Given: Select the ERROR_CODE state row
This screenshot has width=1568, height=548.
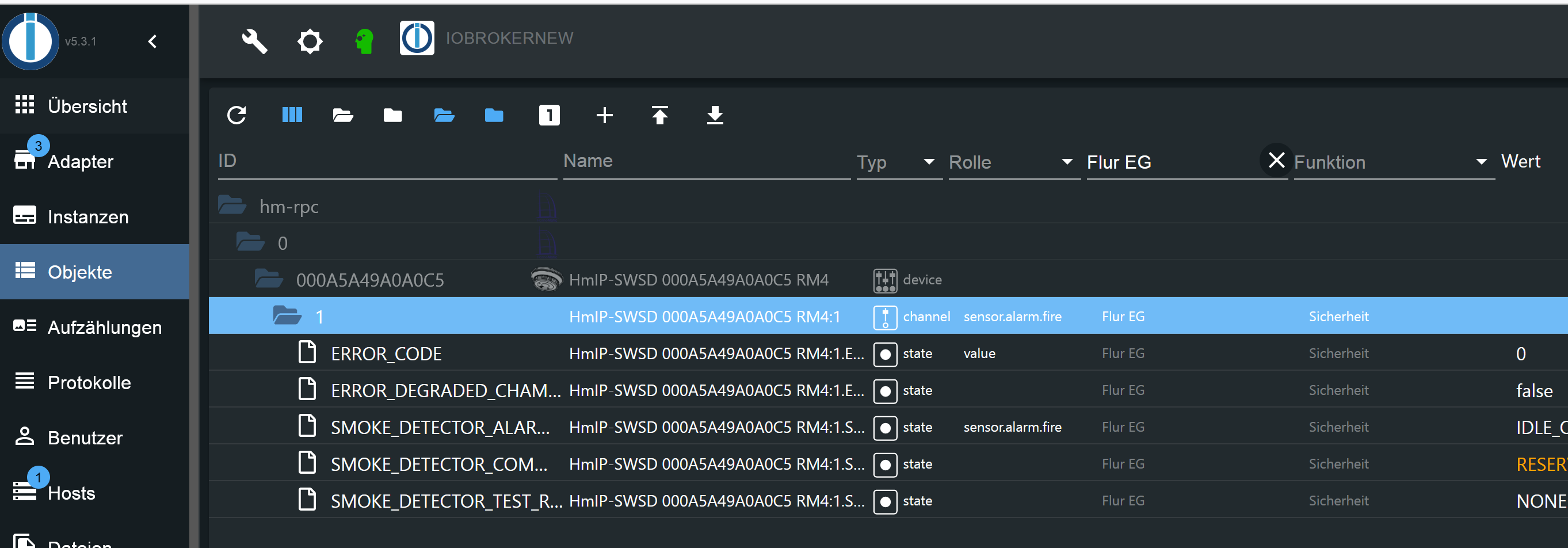Looking at the screenshot, I should click(x=386, y=353).
